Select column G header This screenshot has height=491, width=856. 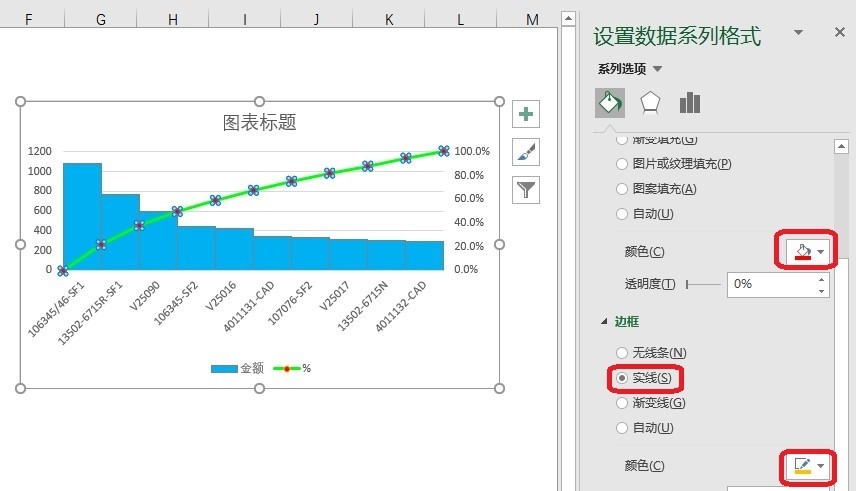(100, 20)
